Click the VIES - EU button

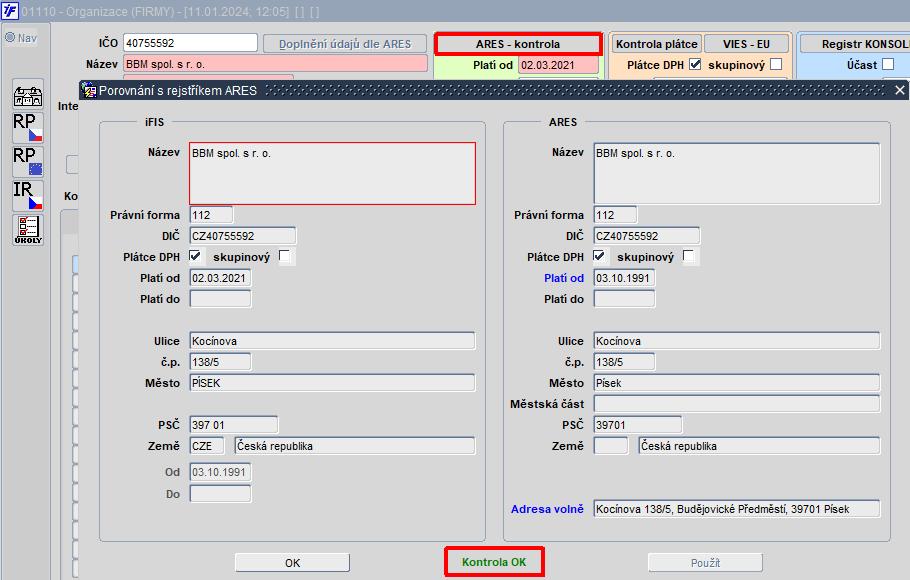746,44
